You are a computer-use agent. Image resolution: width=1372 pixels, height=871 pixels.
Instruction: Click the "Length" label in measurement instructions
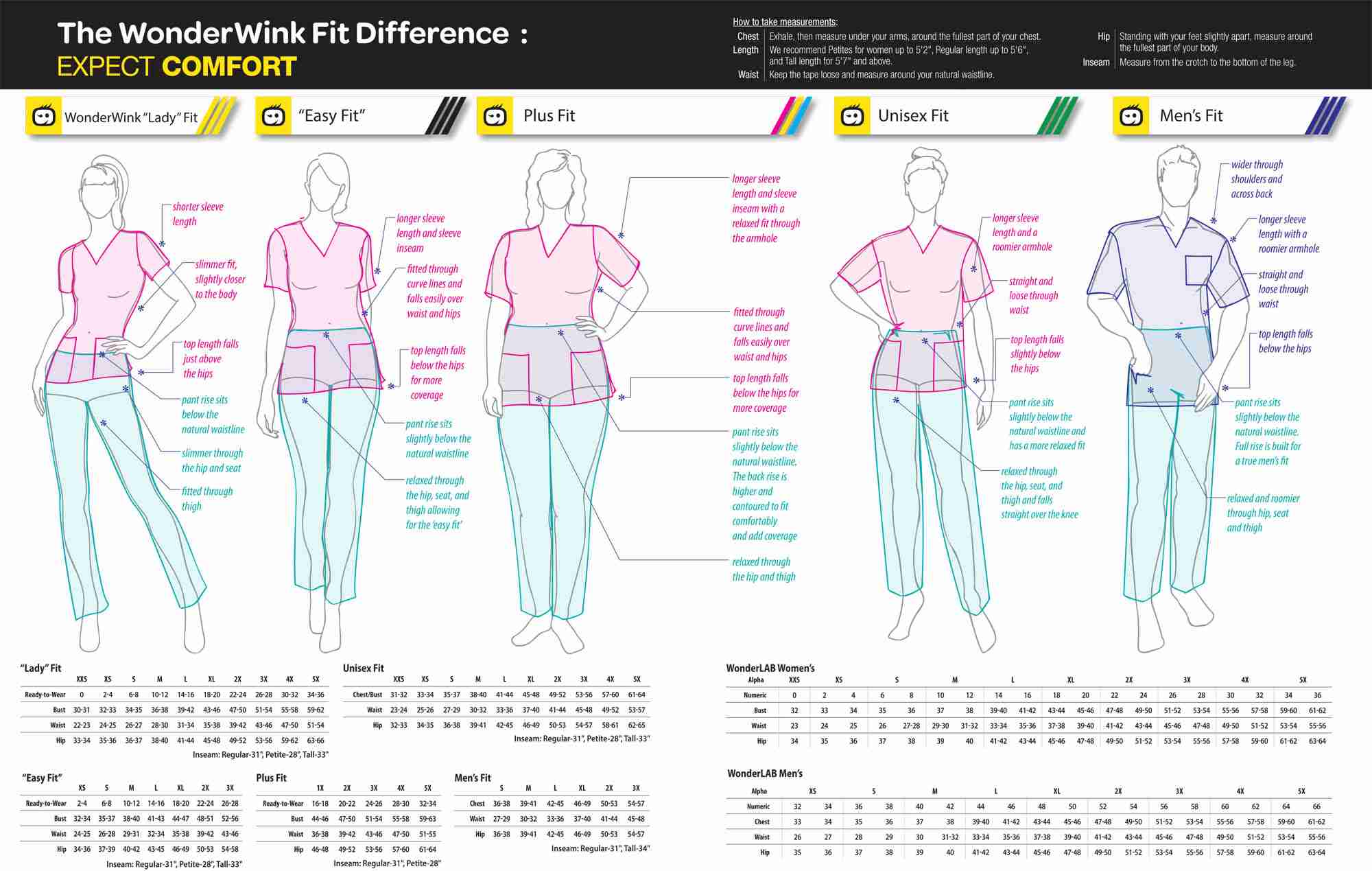click(x=745, y=49)
